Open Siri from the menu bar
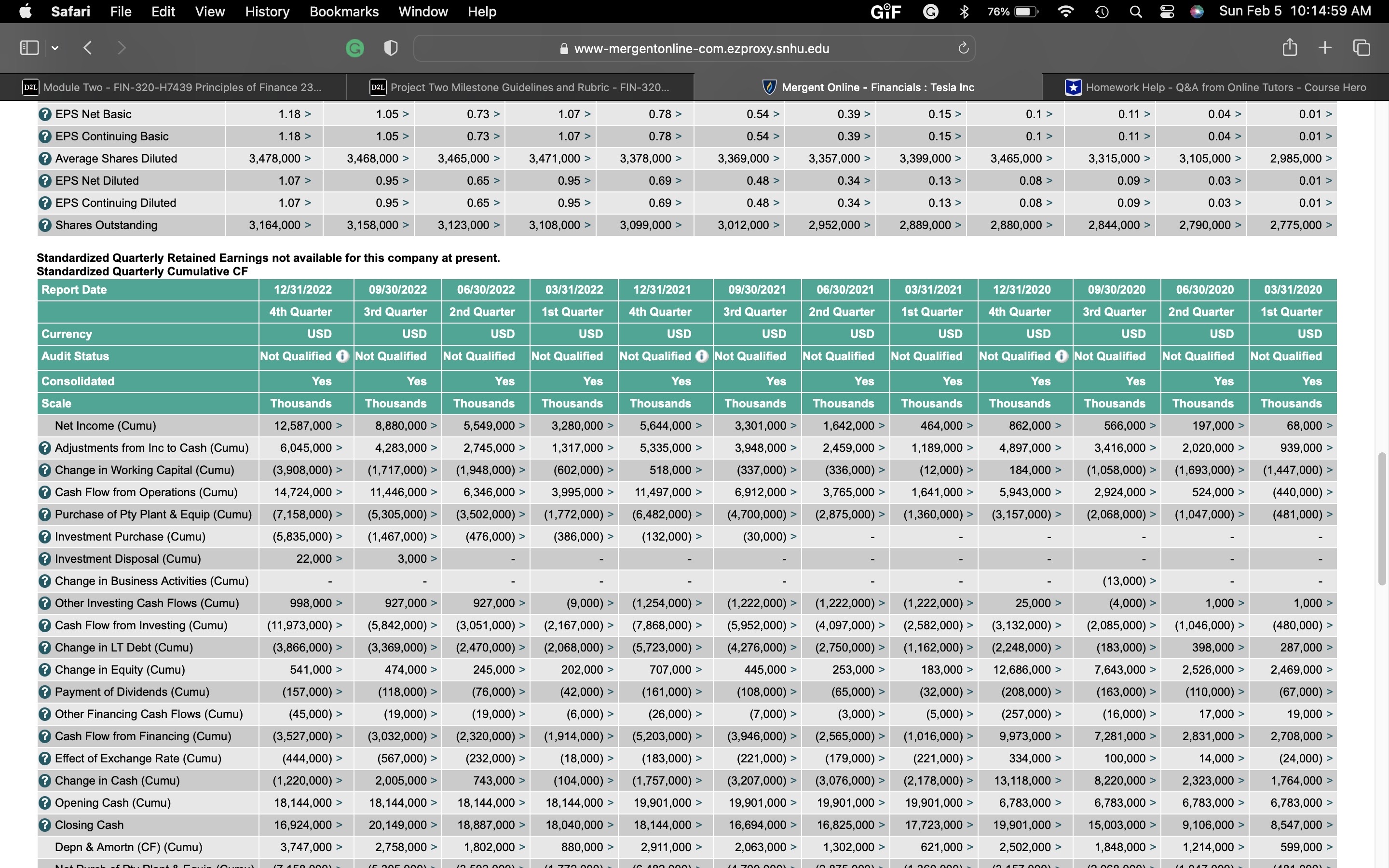Viewport: 1389px width, 868px height. click(x=1197, y=12)
